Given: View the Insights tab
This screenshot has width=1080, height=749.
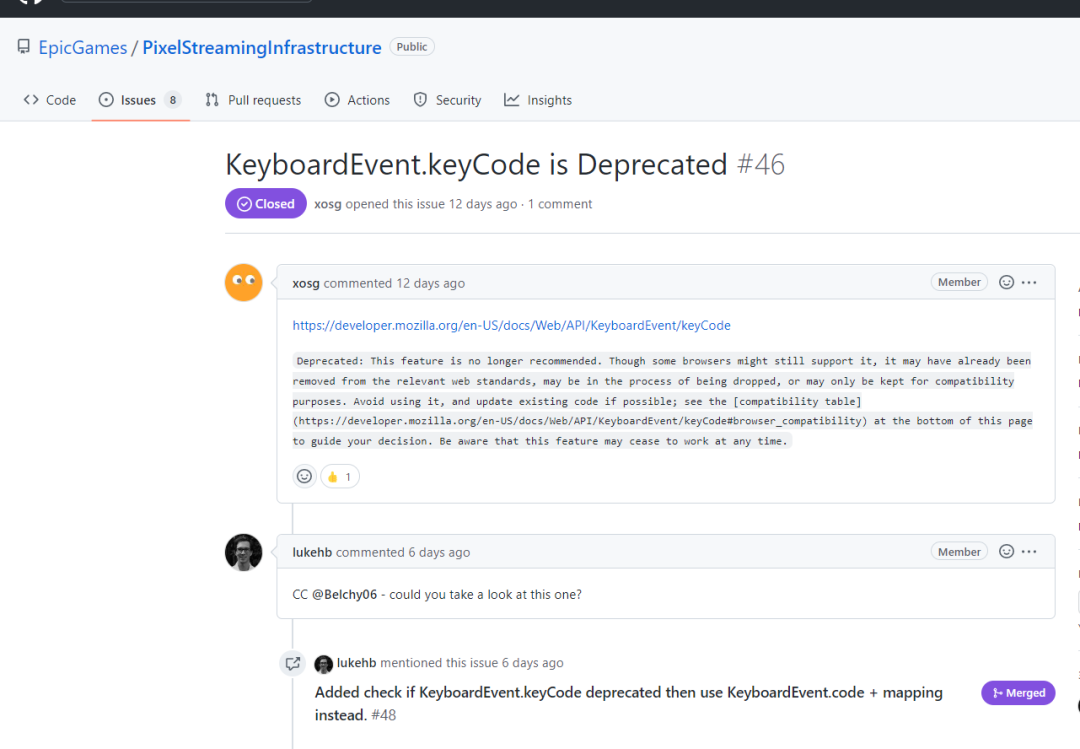Looking at the screenshot, I should click(x=538, y=100).
